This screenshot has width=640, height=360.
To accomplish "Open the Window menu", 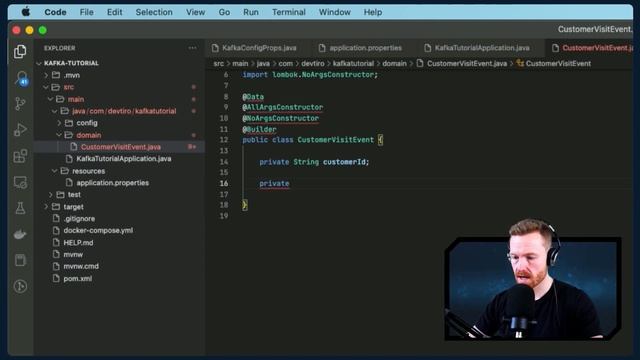I will [x=335, y=12].
